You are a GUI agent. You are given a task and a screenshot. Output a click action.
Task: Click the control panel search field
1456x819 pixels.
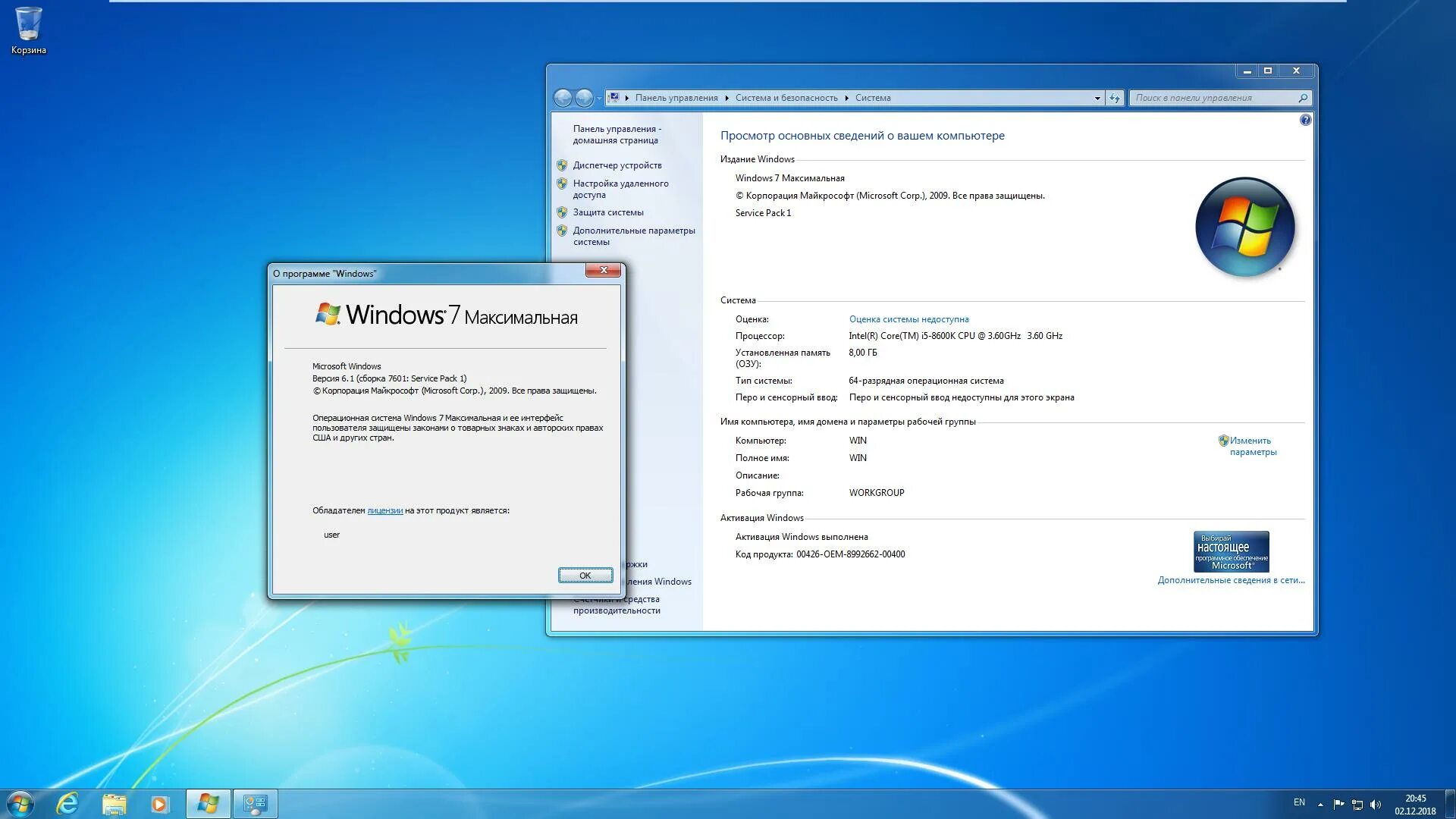tap(1213, 98)
